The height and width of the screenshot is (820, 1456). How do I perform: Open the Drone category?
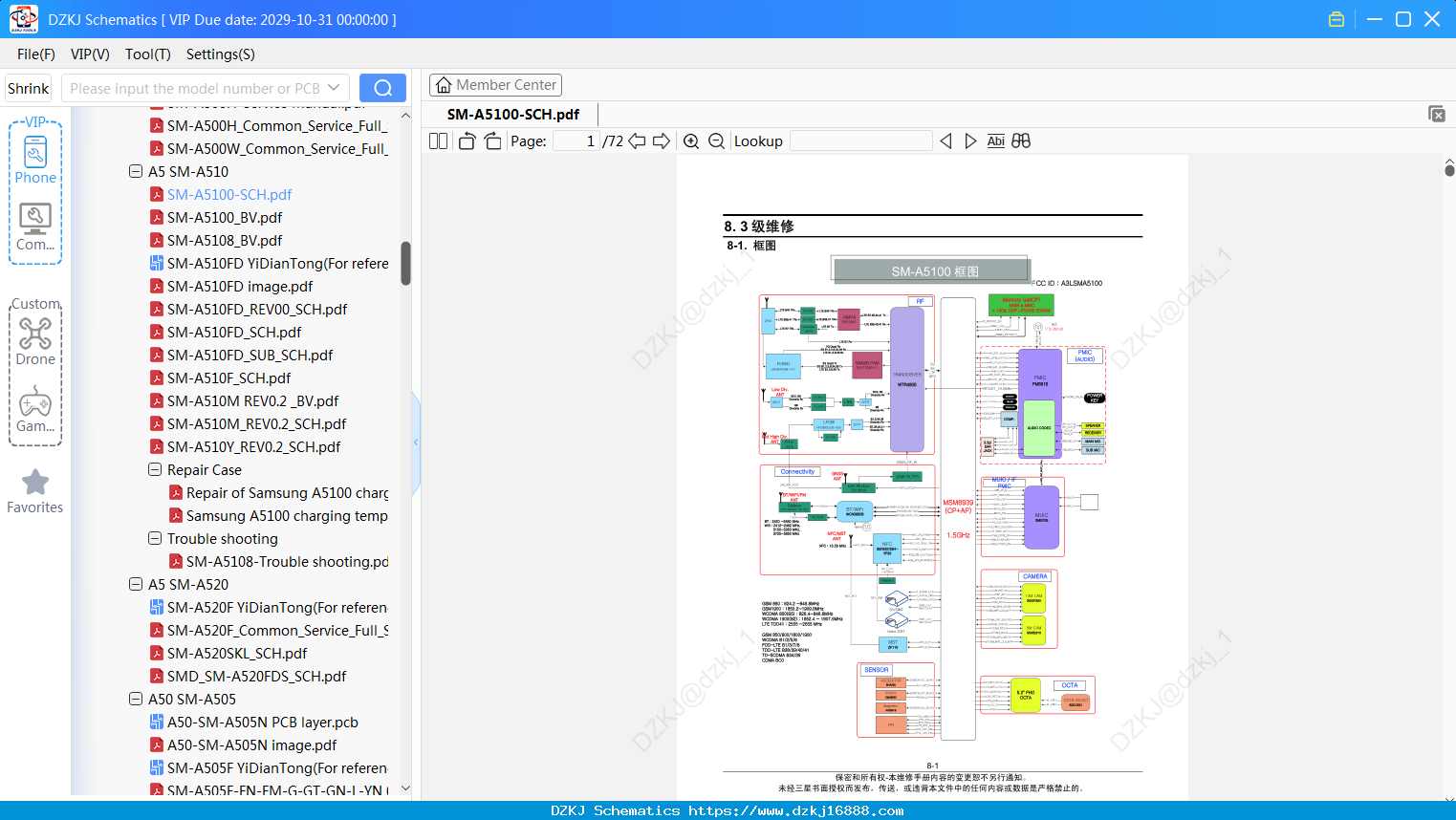[x=35, y=341]
